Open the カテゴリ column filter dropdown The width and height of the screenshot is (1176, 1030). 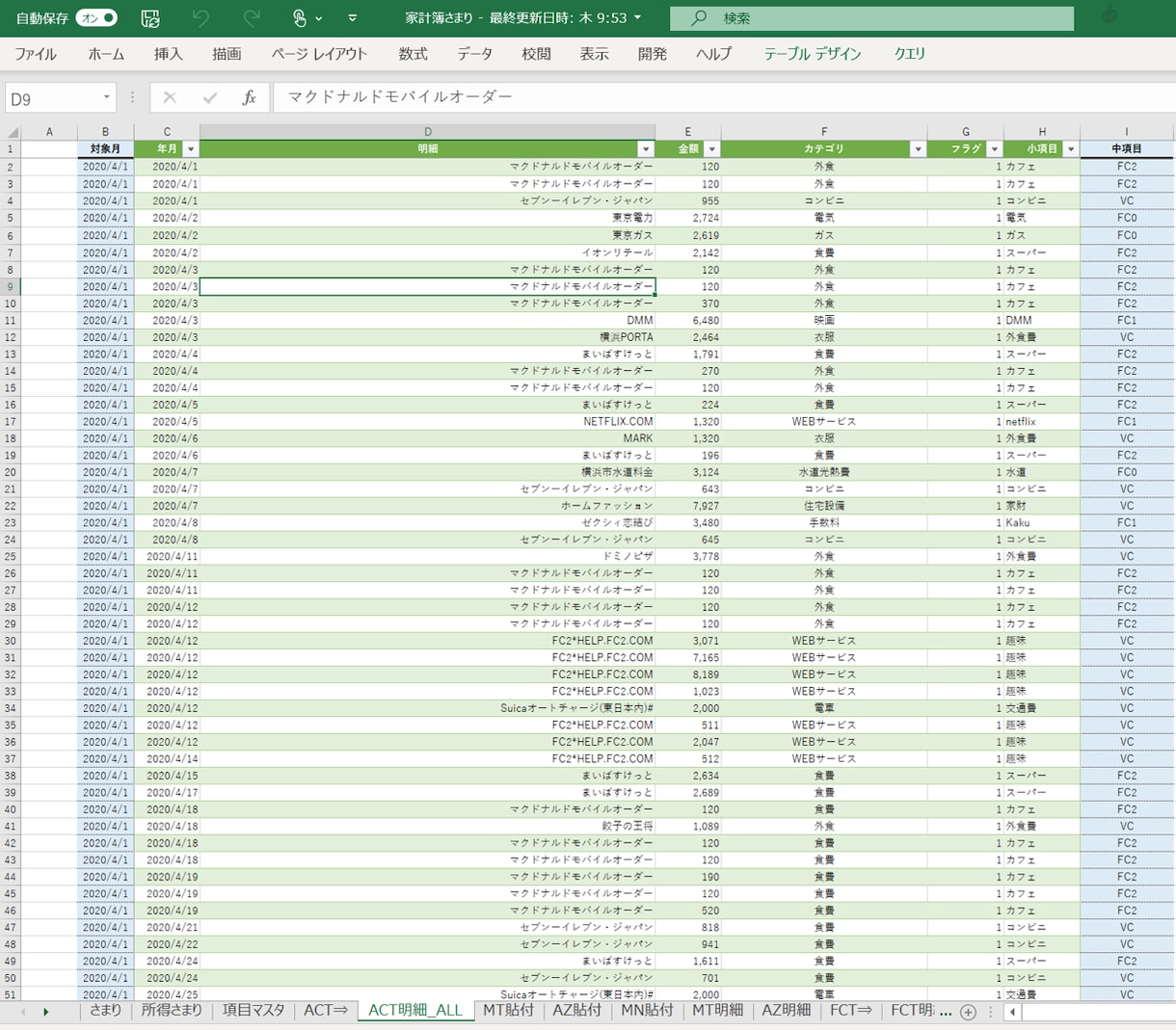918,149
